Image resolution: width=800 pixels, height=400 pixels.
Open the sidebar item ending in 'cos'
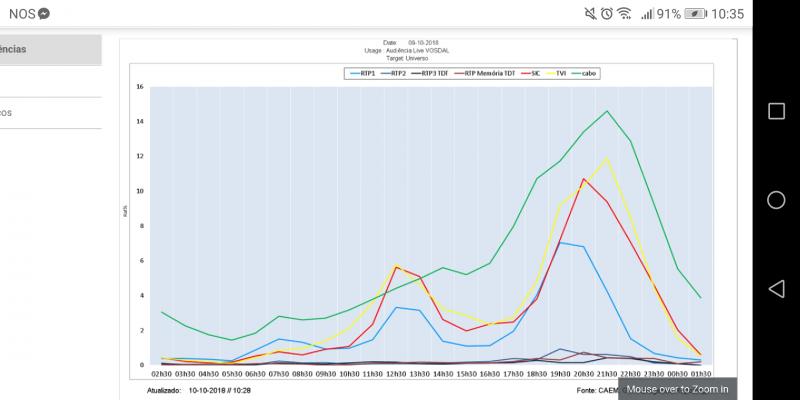[51, 113]
